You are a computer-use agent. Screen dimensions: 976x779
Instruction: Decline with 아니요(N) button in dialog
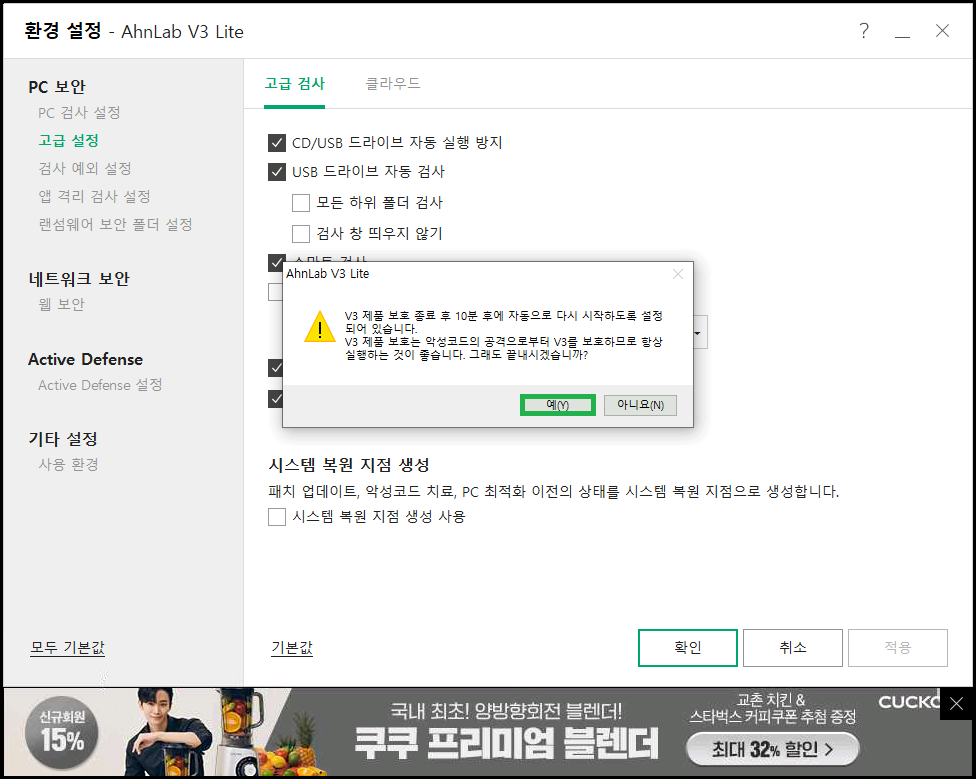(x=640, y=405)
